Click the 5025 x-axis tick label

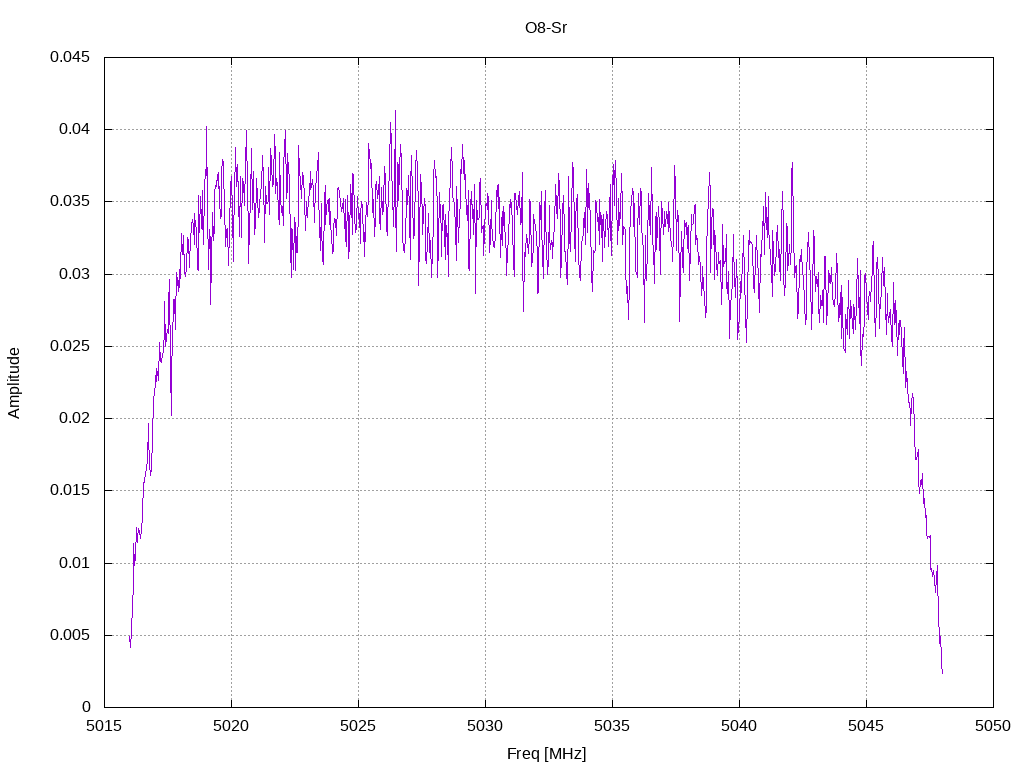click(359, 726)
